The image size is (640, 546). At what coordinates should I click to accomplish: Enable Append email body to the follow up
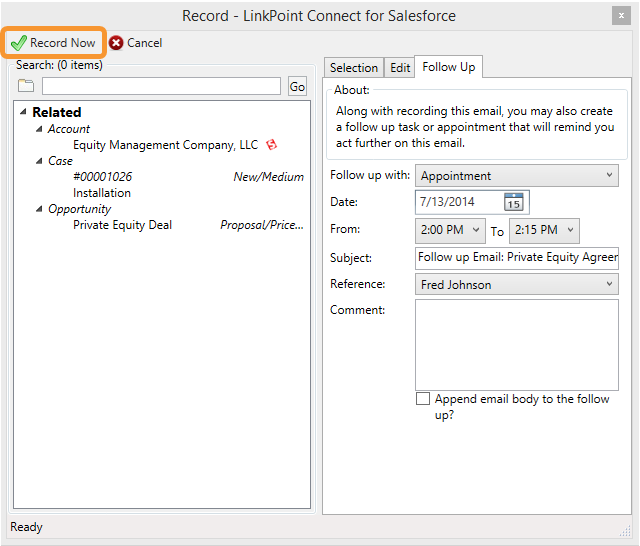tap(423, 399)
